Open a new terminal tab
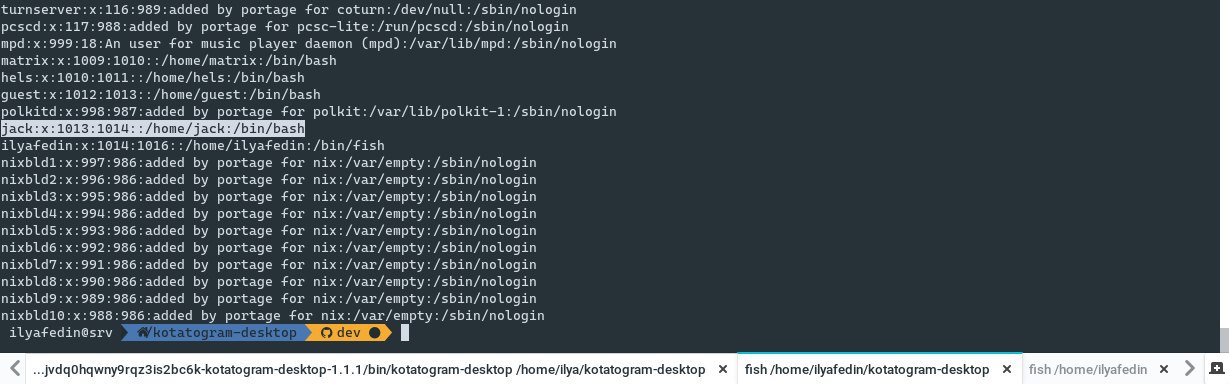Image resolution: width=1229 pixels, height=384 pixels. (x=1216, y=369)
